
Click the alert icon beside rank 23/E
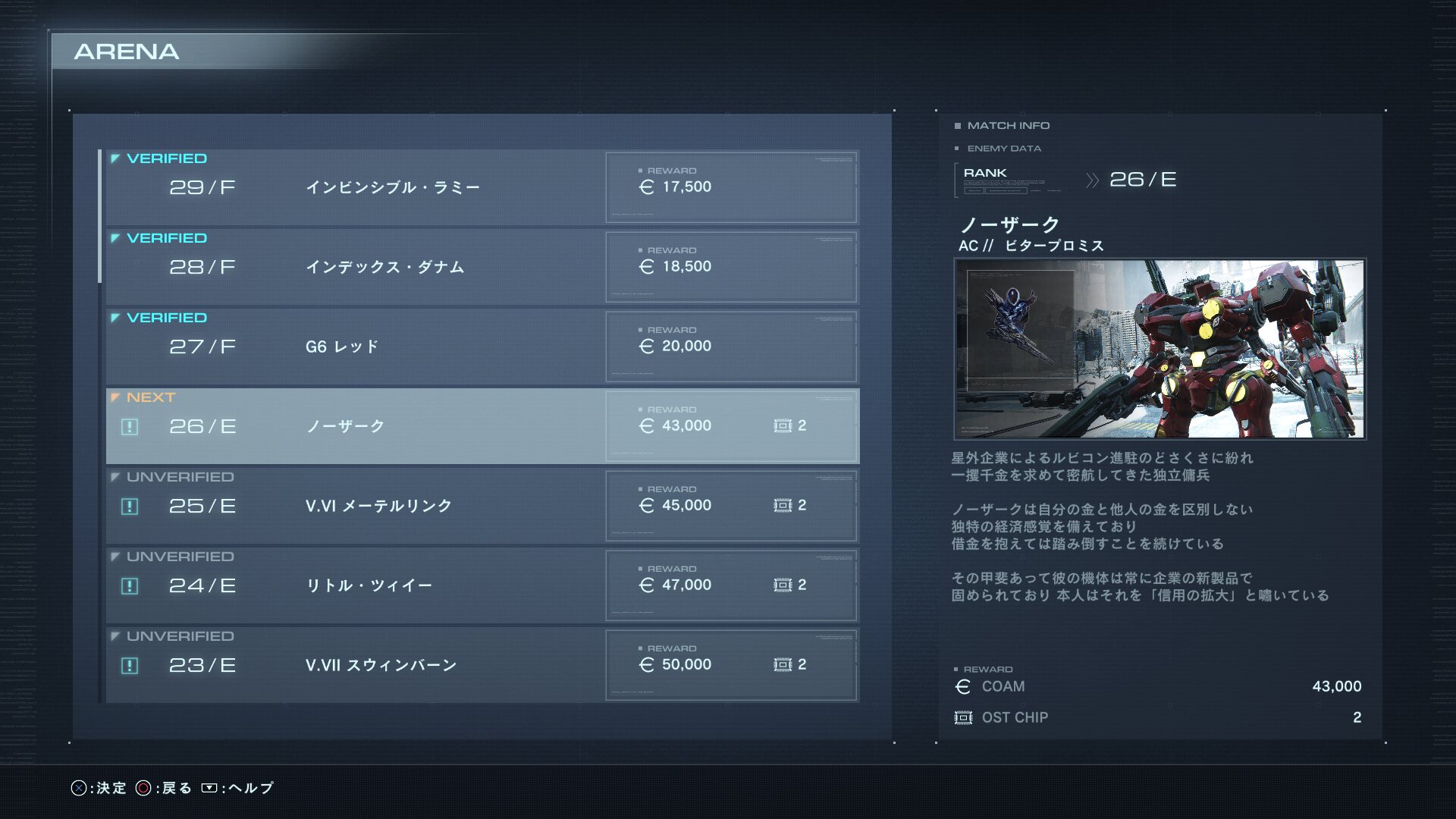130,666
